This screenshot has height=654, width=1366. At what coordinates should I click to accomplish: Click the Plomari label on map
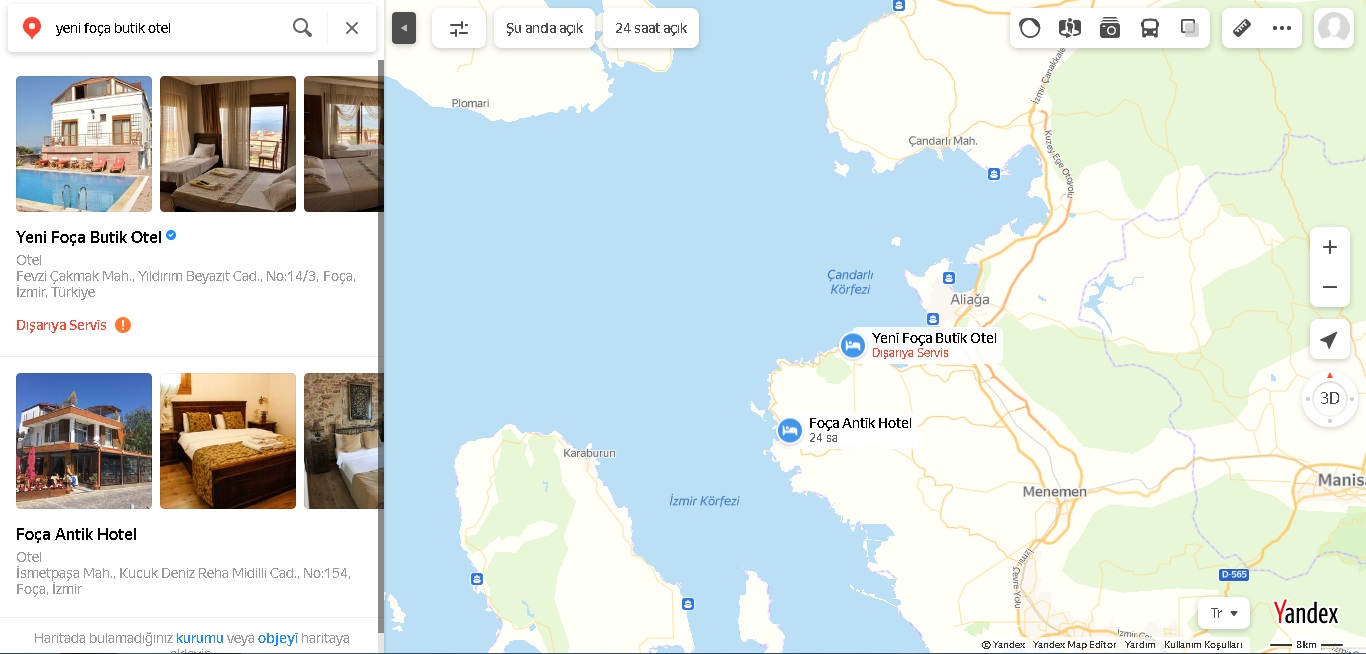point(470,103)
